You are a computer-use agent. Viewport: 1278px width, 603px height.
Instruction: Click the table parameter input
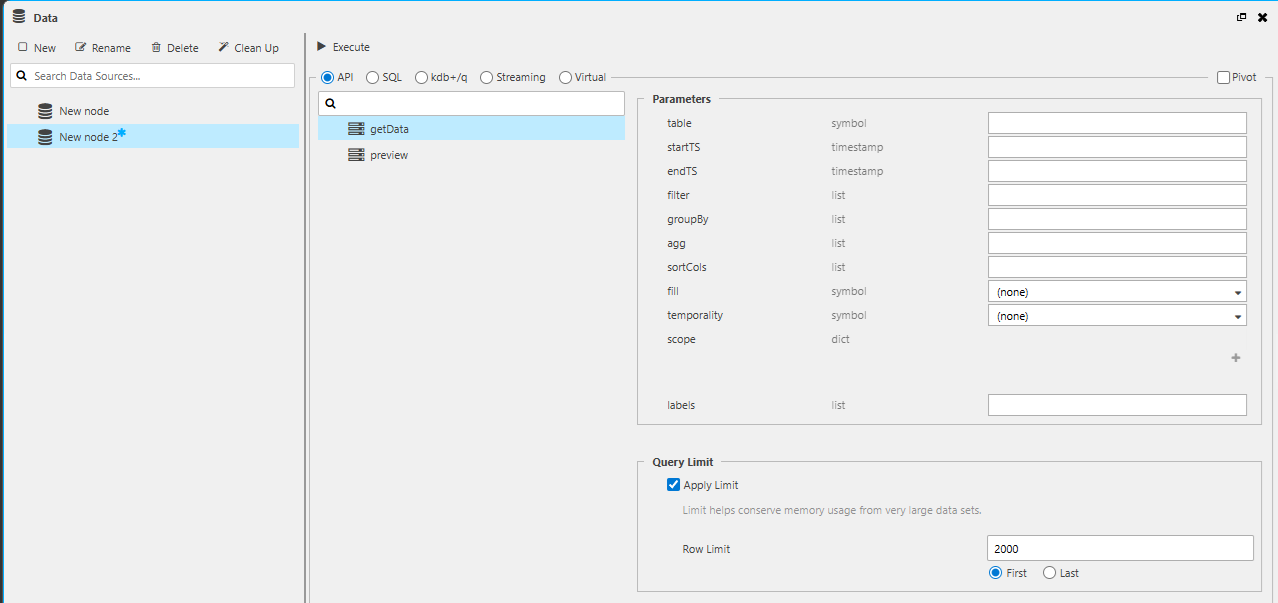(1117, 123)
